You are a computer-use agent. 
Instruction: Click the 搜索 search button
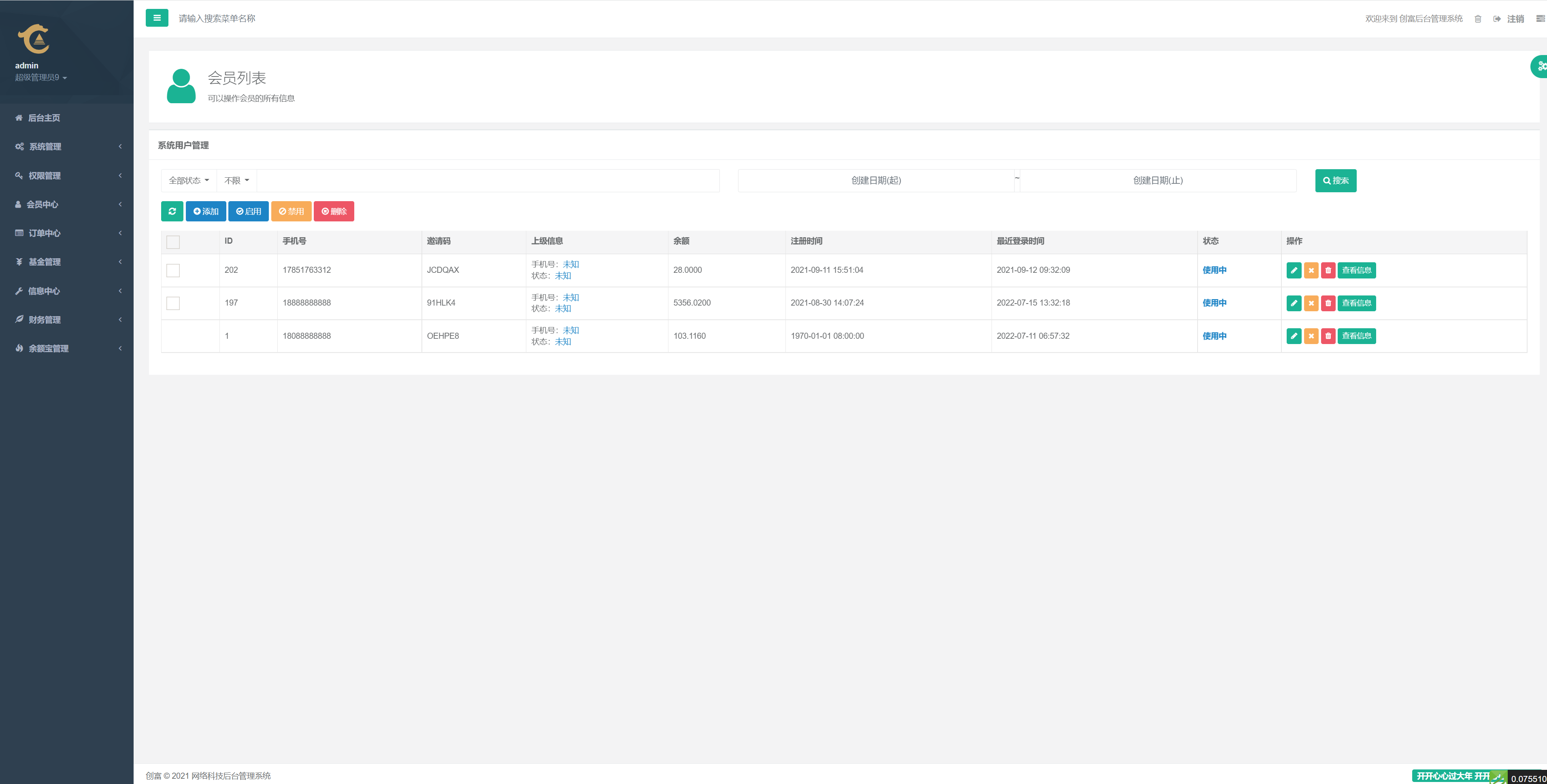click(1335, 181)
